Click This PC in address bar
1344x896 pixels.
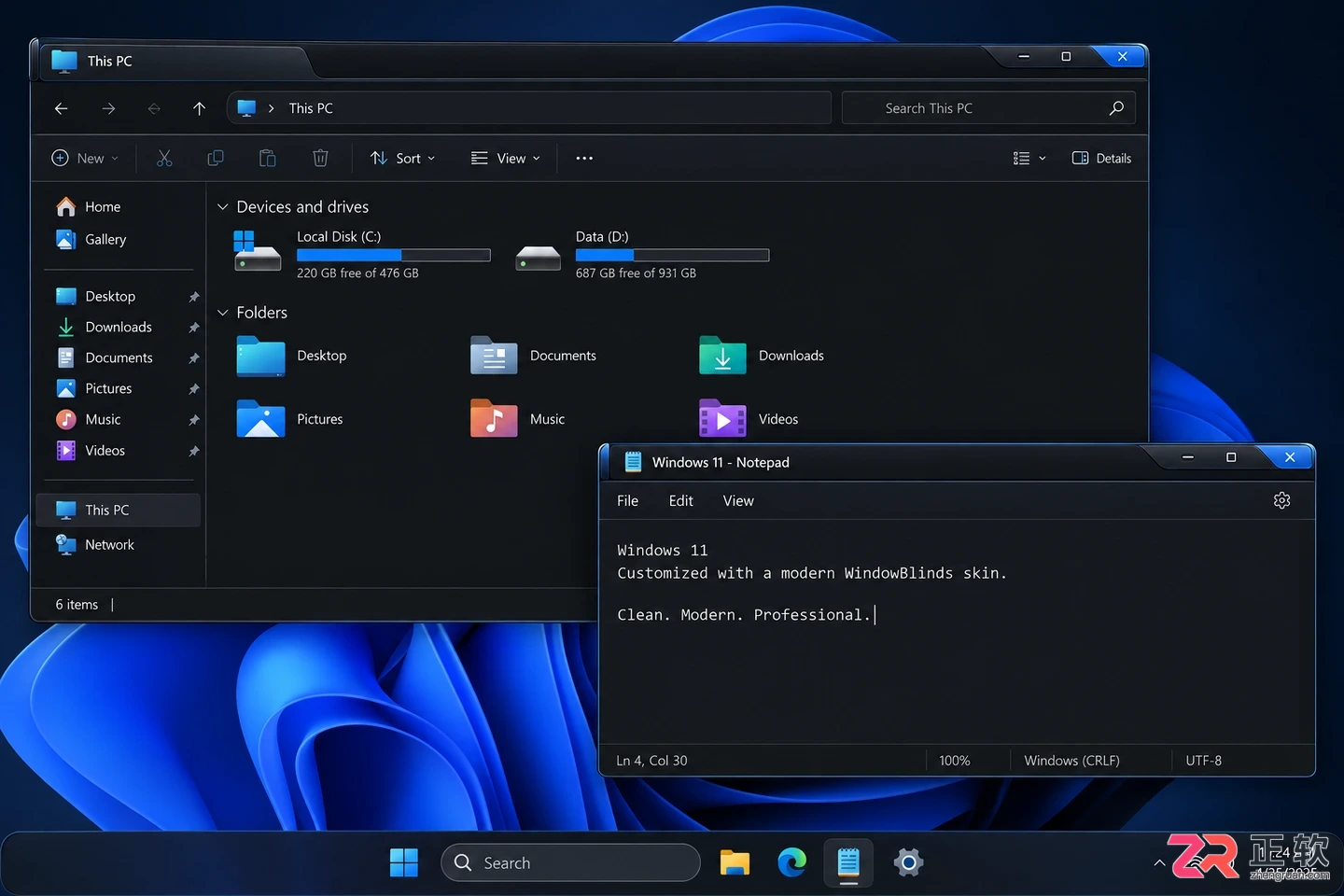[311, 108]
